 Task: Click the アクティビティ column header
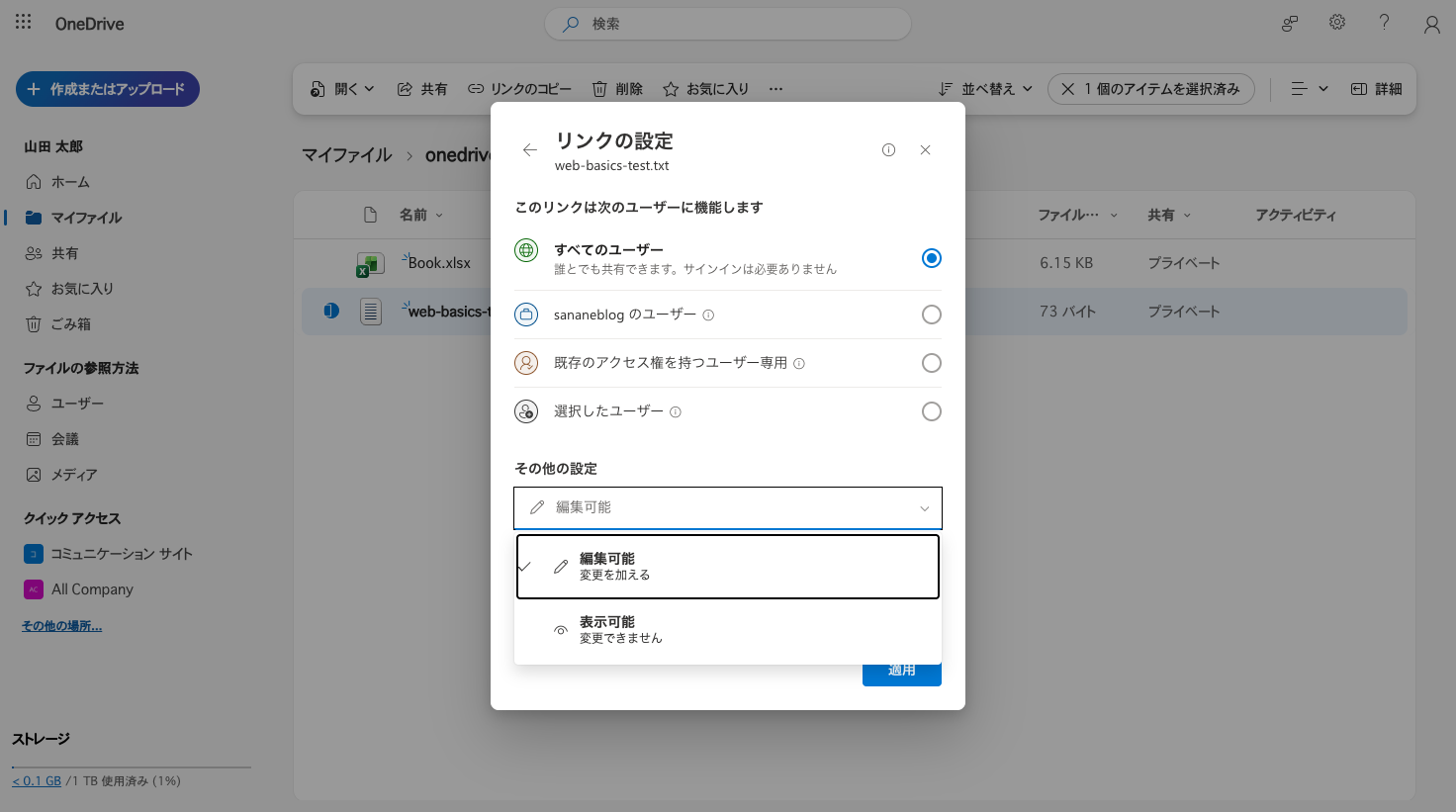coord(1296,215)
